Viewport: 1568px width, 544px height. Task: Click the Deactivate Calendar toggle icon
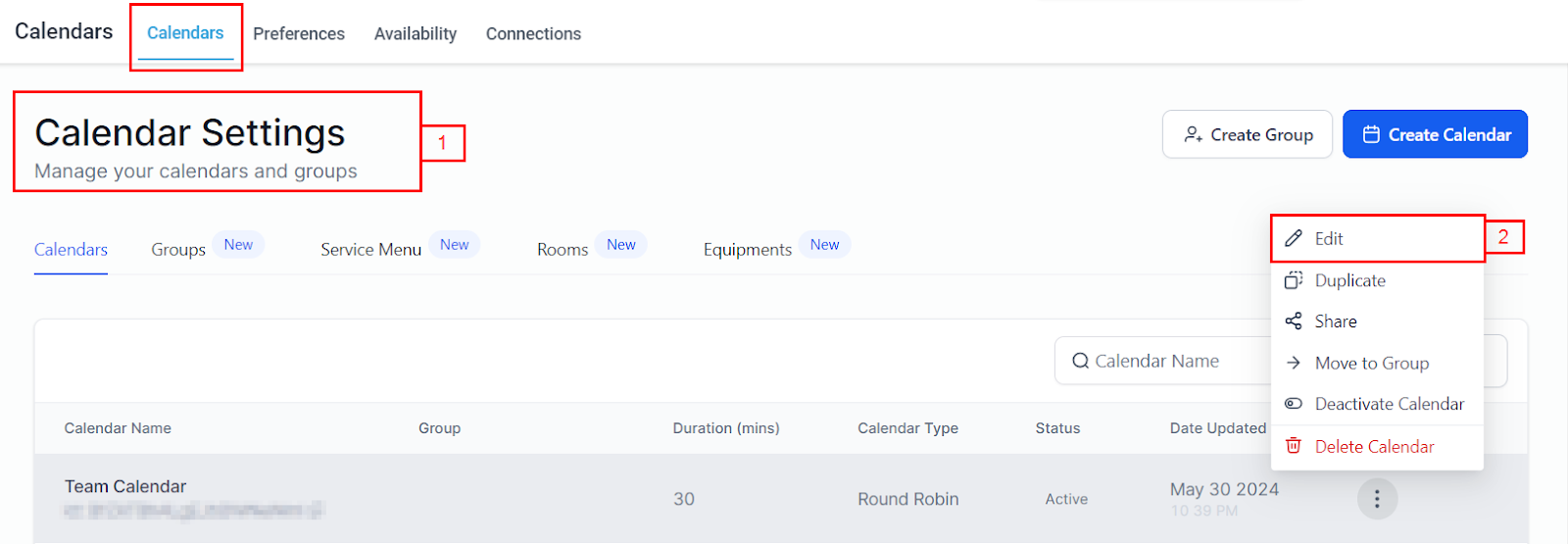click(x=1294, y=404)
